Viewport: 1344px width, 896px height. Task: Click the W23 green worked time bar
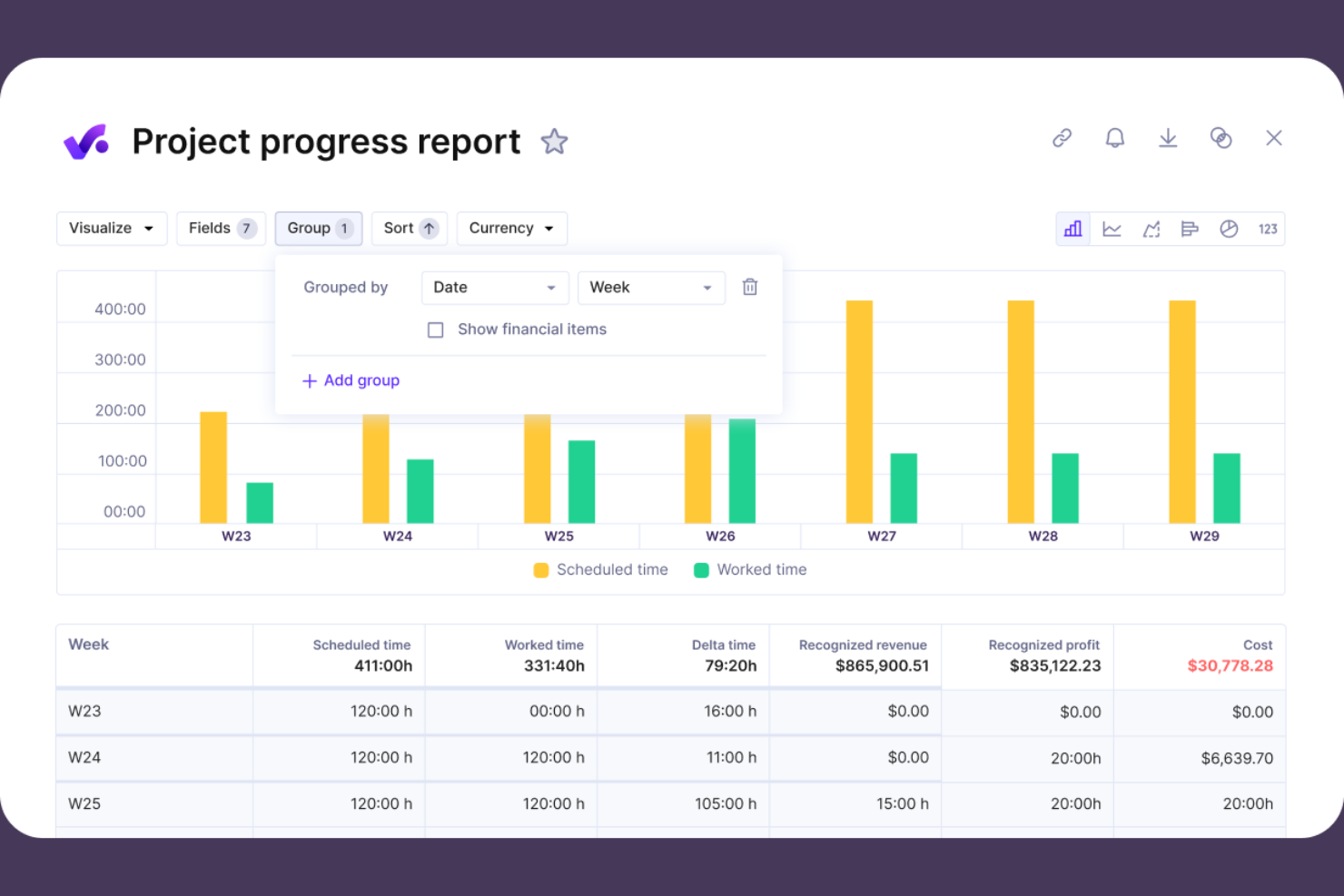point(260,503)
